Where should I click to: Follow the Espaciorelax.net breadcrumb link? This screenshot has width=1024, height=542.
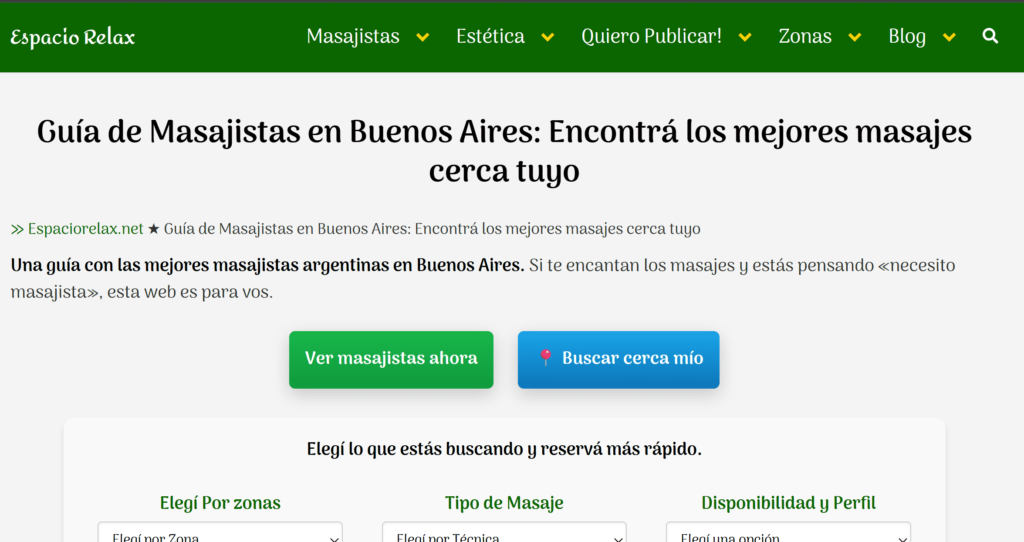[85, 229]
